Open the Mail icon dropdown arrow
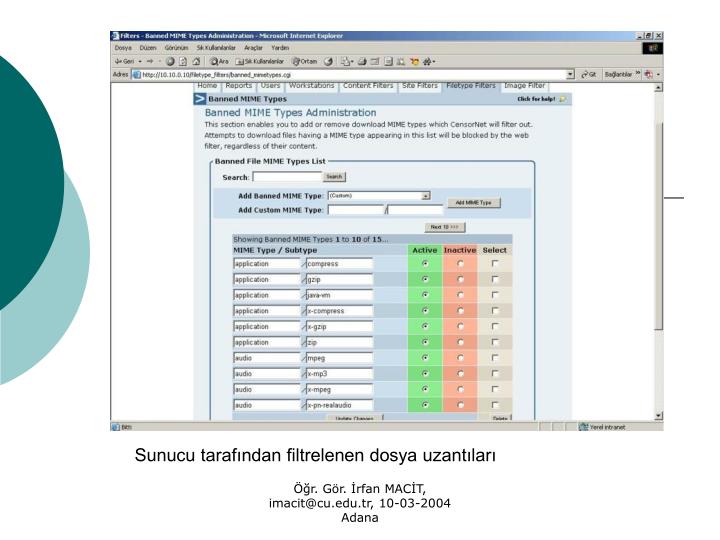Viewport: 720px width, 540px height. [352, 62]
